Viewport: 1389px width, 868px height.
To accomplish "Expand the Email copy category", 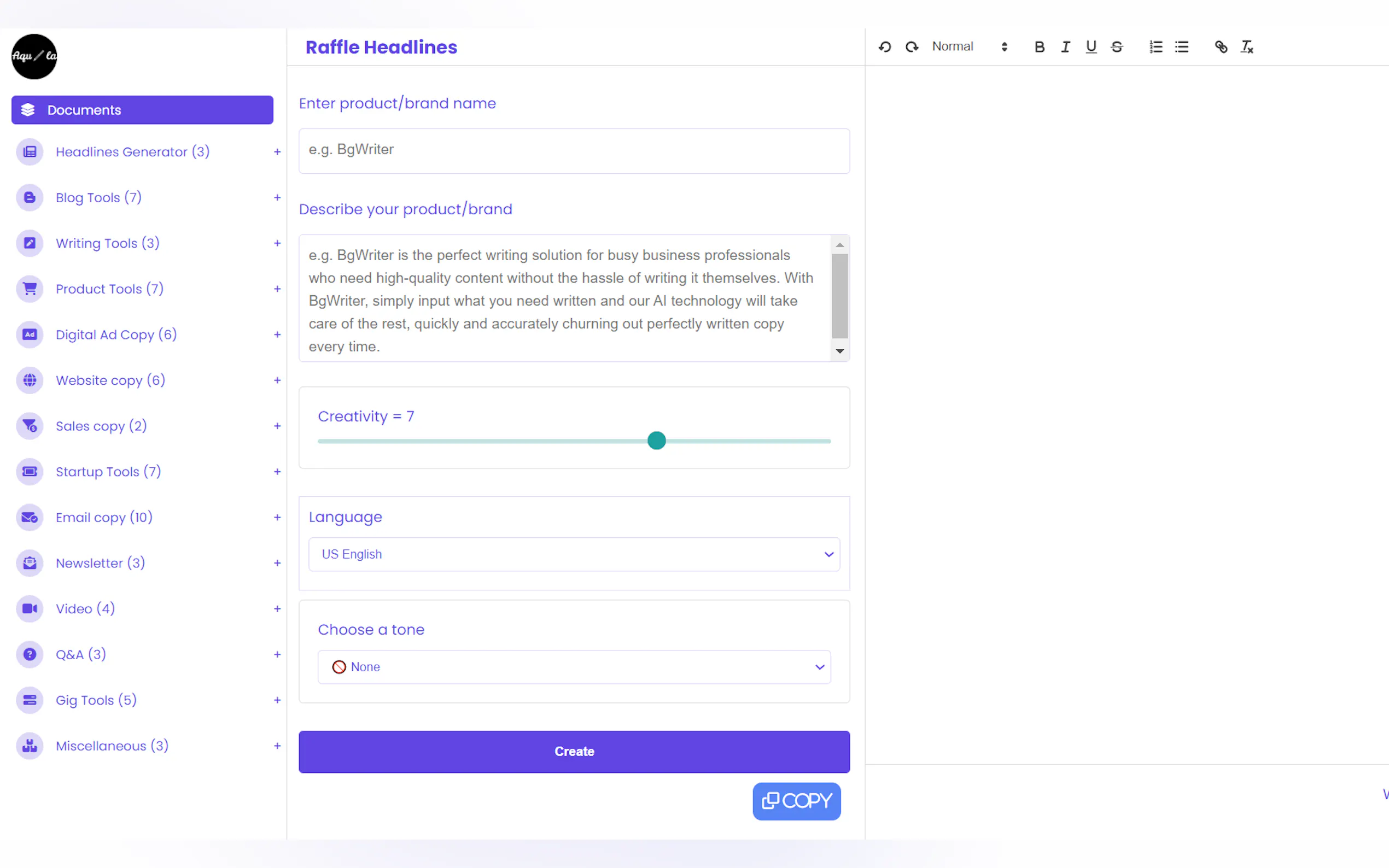I will pos(277,517).
